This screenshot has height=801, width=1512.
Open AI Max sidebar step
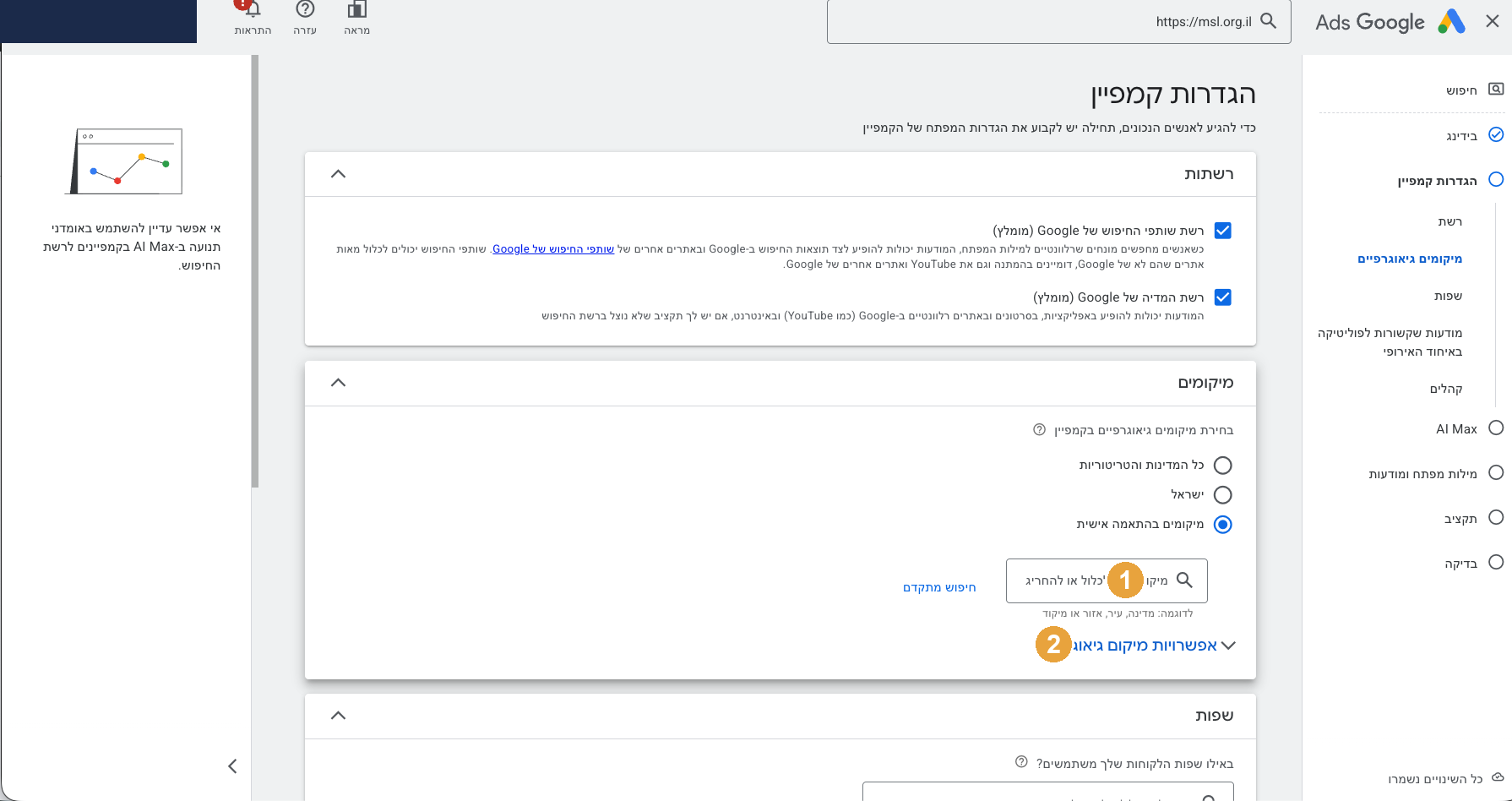tap(1456, 428)
